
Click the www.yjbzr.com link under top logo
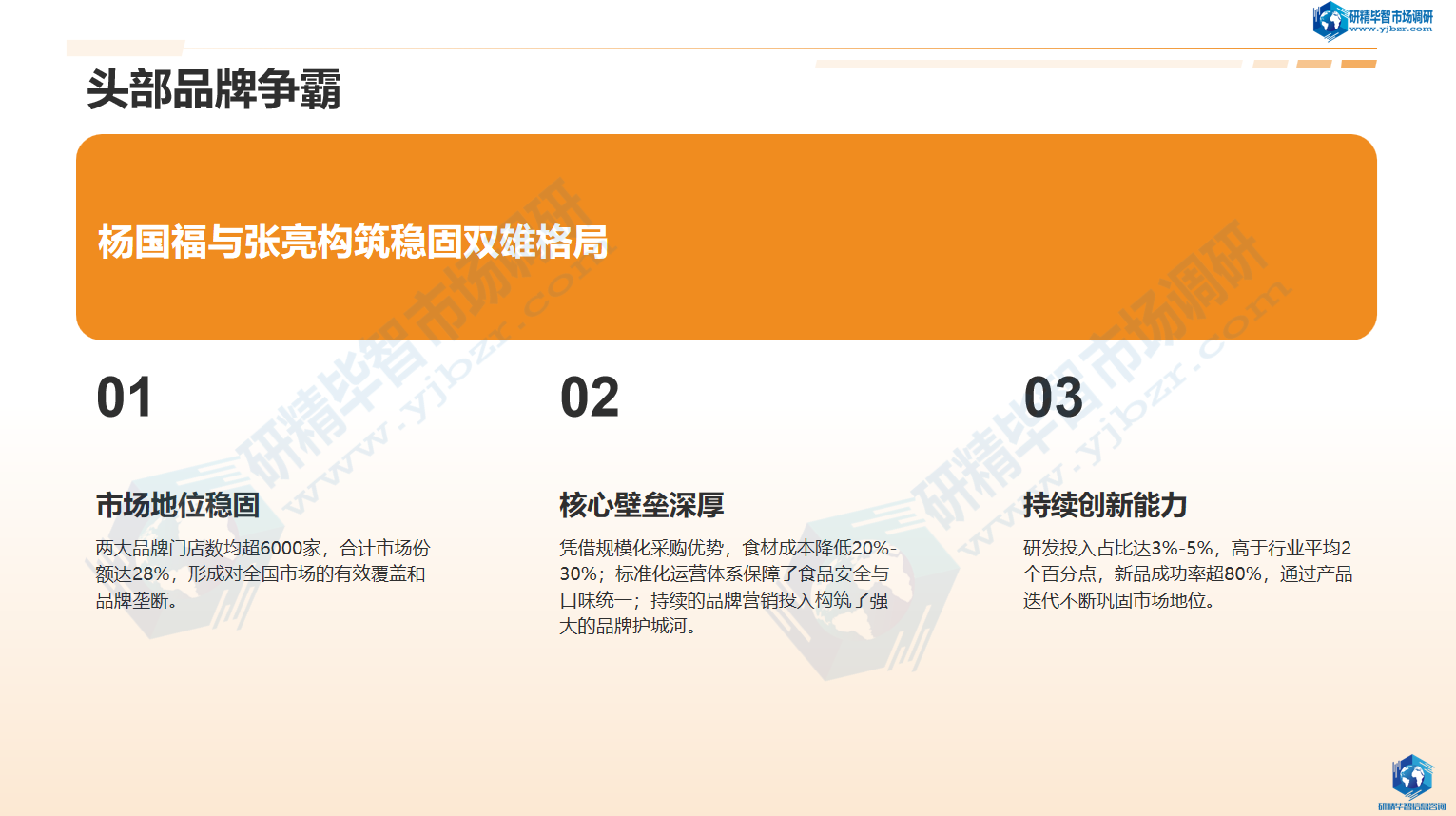pyautogui.click(x=1390, y=29)
